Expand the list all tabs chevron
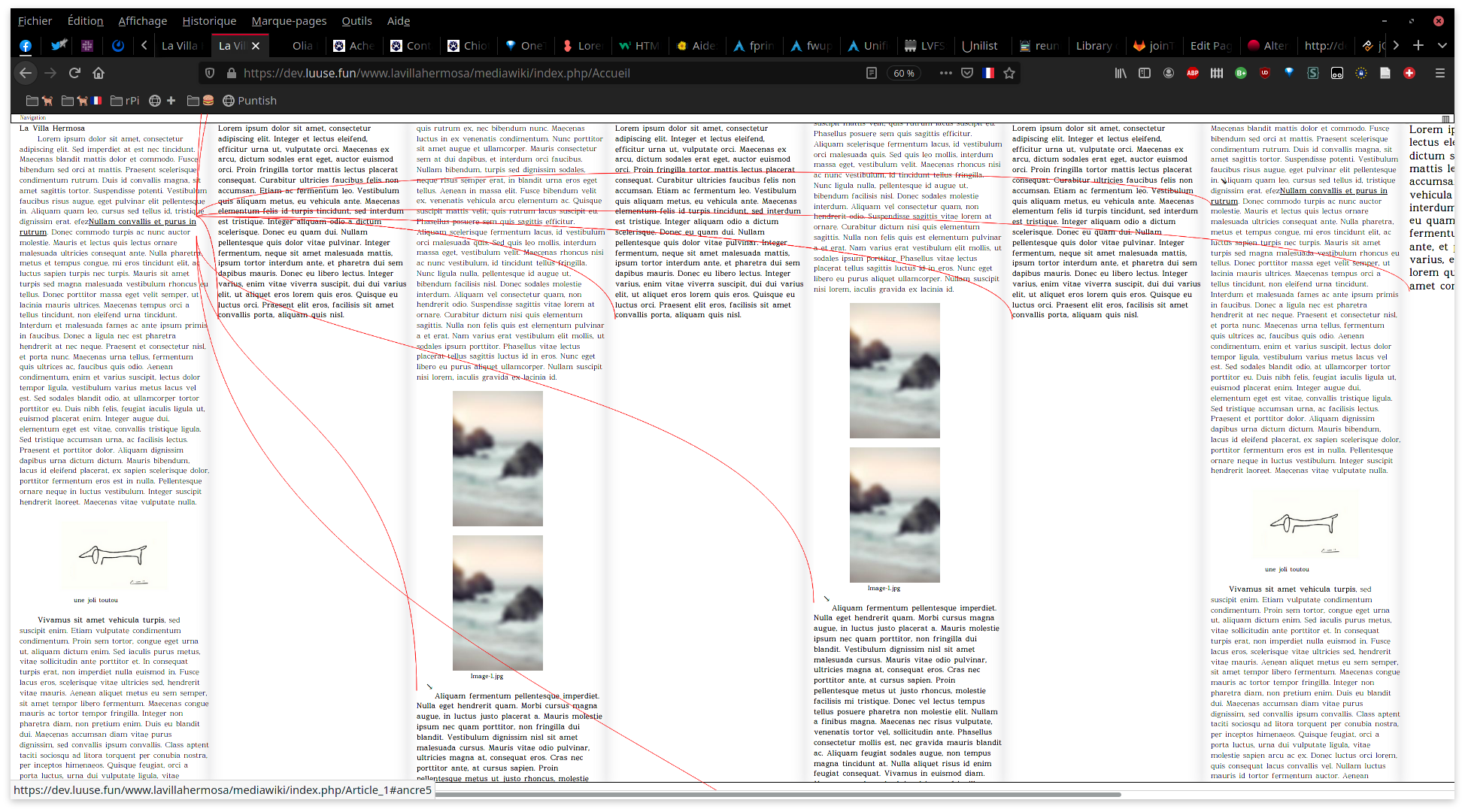Viewport: 1465px width, 812px height. pos(1442,45)
